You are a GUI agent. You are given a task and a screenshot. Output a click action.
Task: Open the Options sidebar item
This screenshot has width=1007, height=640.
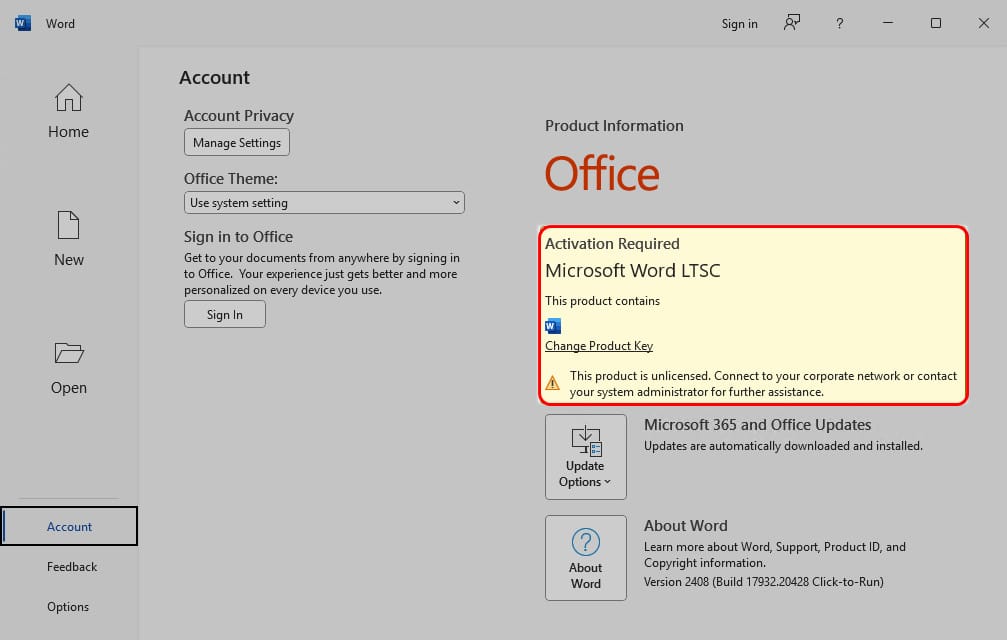[67, 607]
